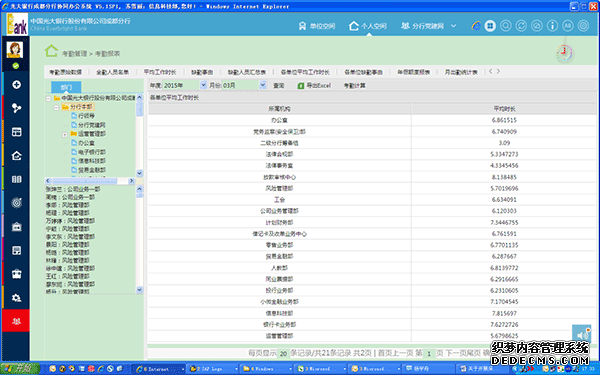Image resolution: width=600 pixels, height=375 pixels.
Task: Click the user avatar picture
Action: tap(15, 50)
